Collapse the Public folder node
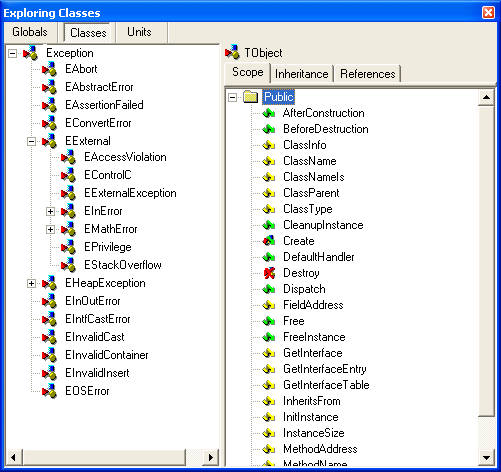 coord(233,97)
